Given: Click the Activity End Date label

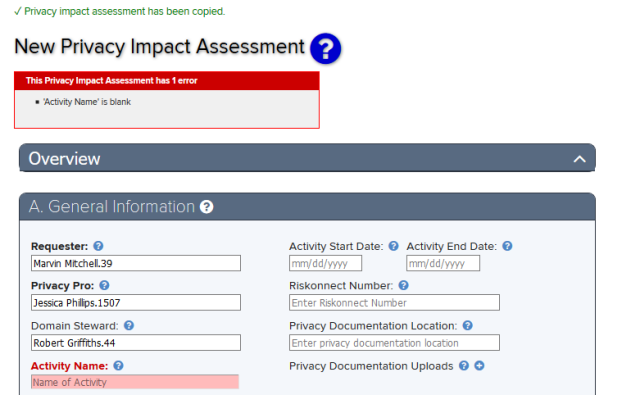Looking at the screenshot, I should point(452,246).
